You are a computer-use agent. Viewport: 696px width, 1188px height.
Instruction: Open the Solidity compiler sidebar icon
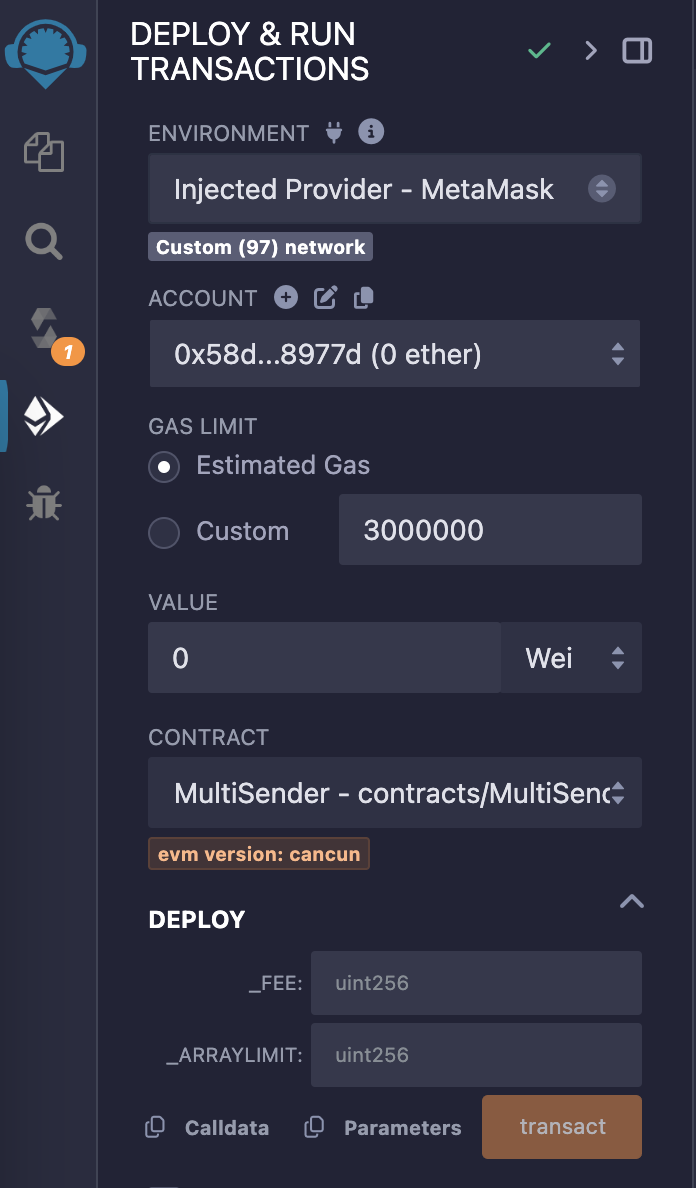click(x=45, y=330)
